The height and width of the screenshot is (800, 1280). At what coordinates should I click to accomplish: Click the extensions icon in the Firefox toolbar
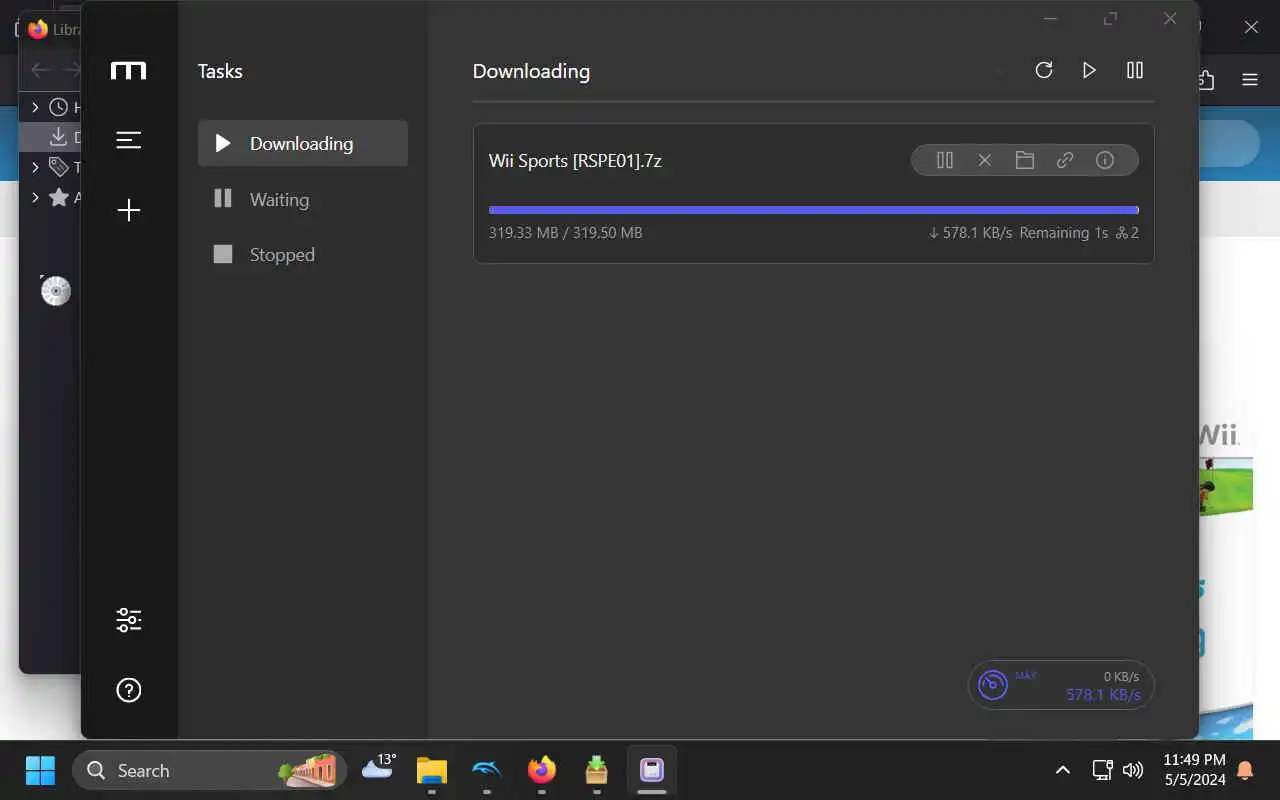tap(1205, 80)
